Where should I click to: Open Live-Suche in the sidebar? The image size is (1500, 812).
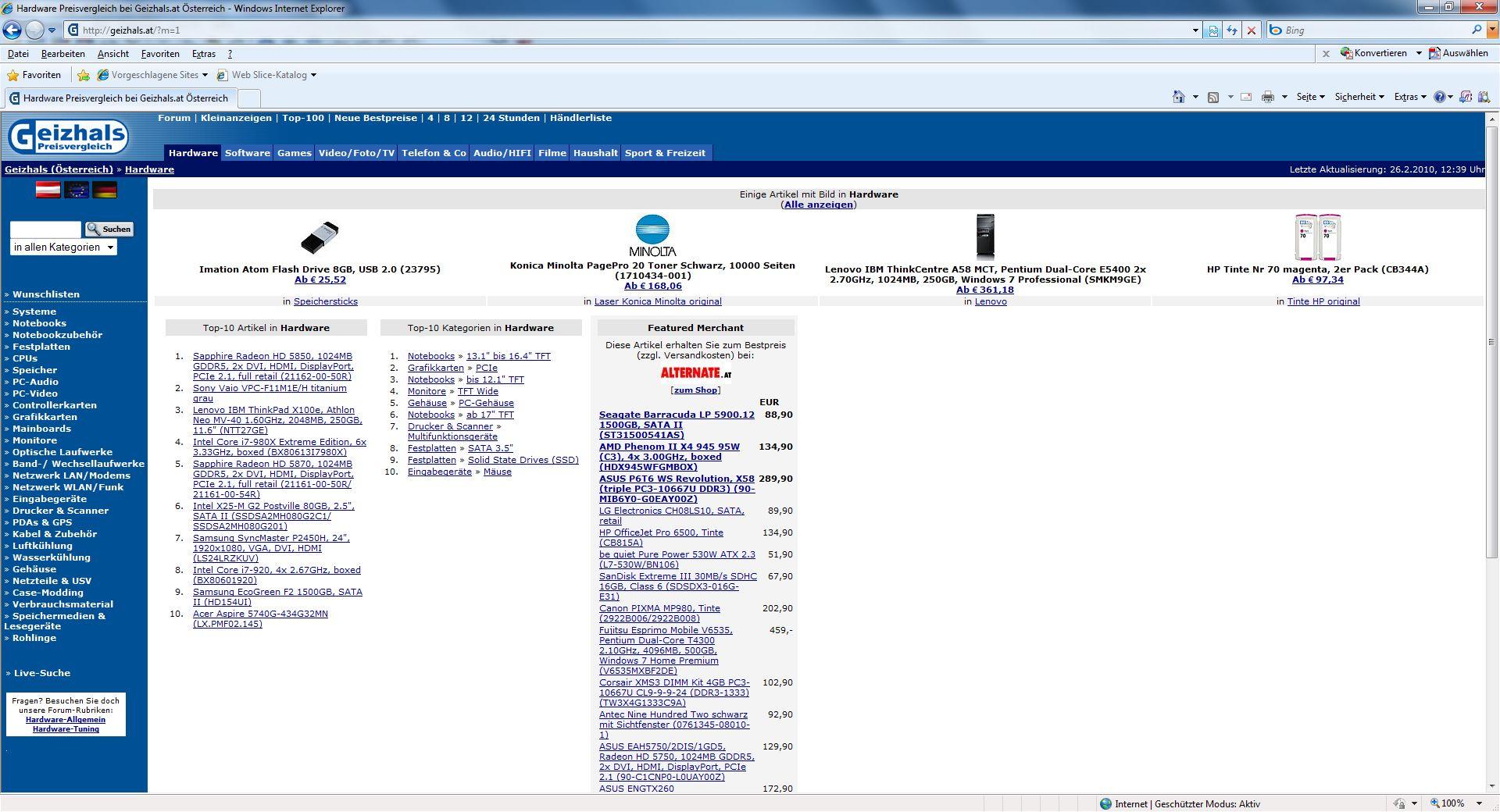(x=42, y=673)
